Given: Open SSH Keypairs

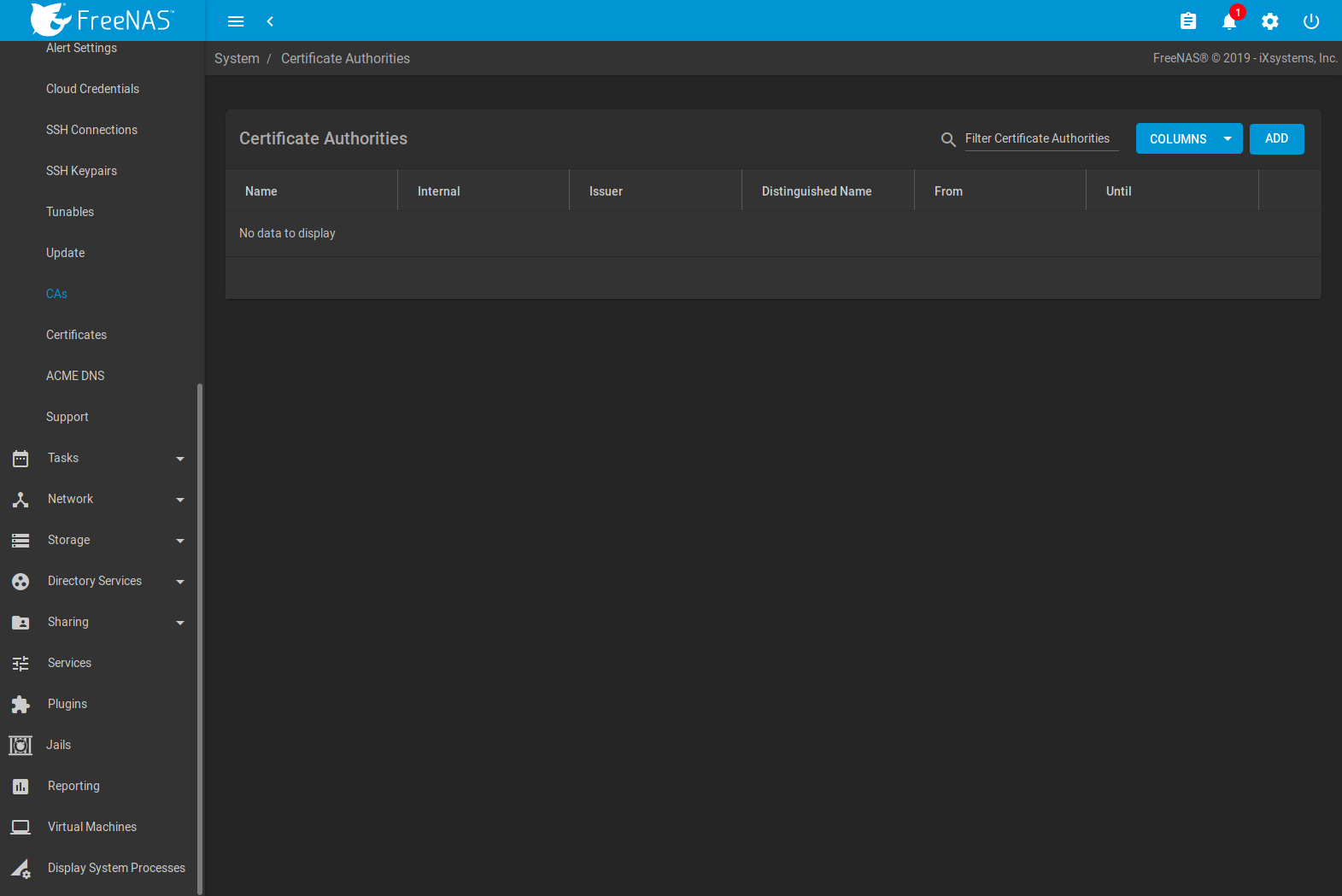Looking at the screenshot, I should pos(81,171).
